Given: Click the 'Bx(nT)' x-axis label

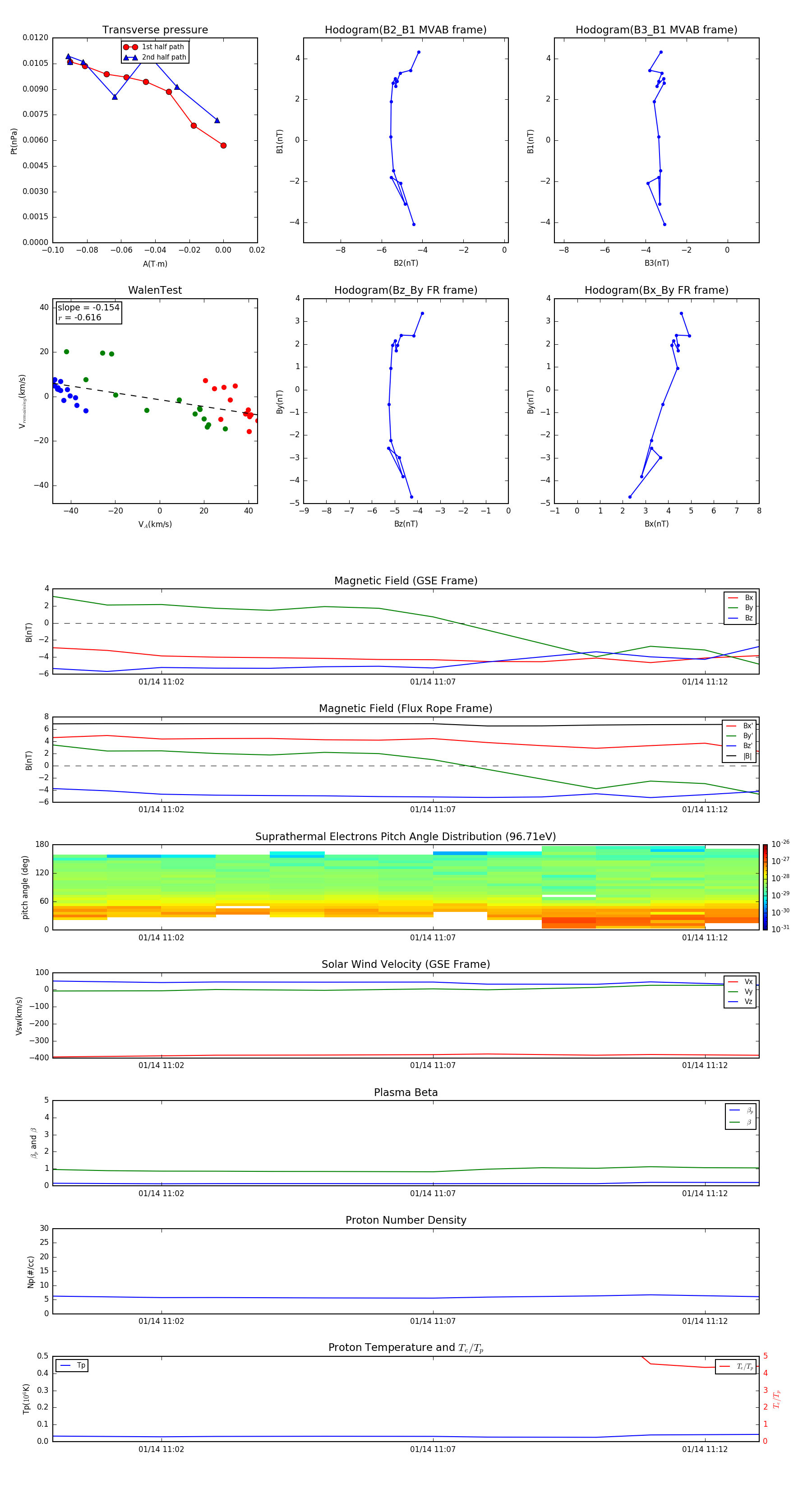Looking at the screenshot, I should point(656,524).
